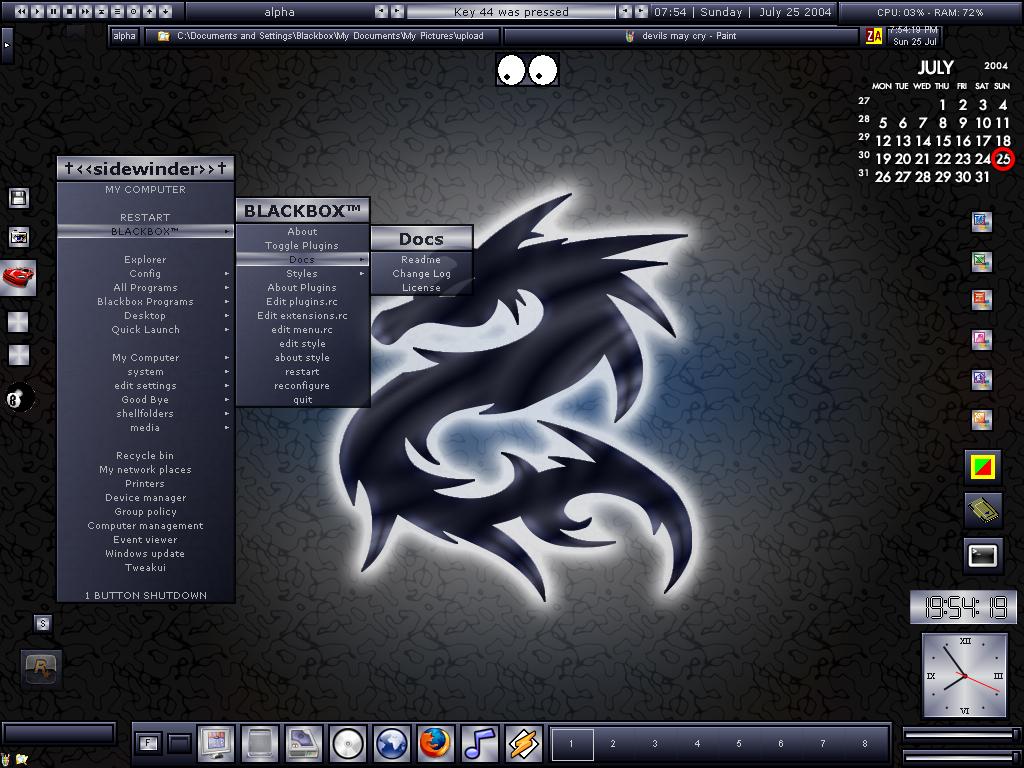Click the play button in the top toolbar

(x=37, y=11)
